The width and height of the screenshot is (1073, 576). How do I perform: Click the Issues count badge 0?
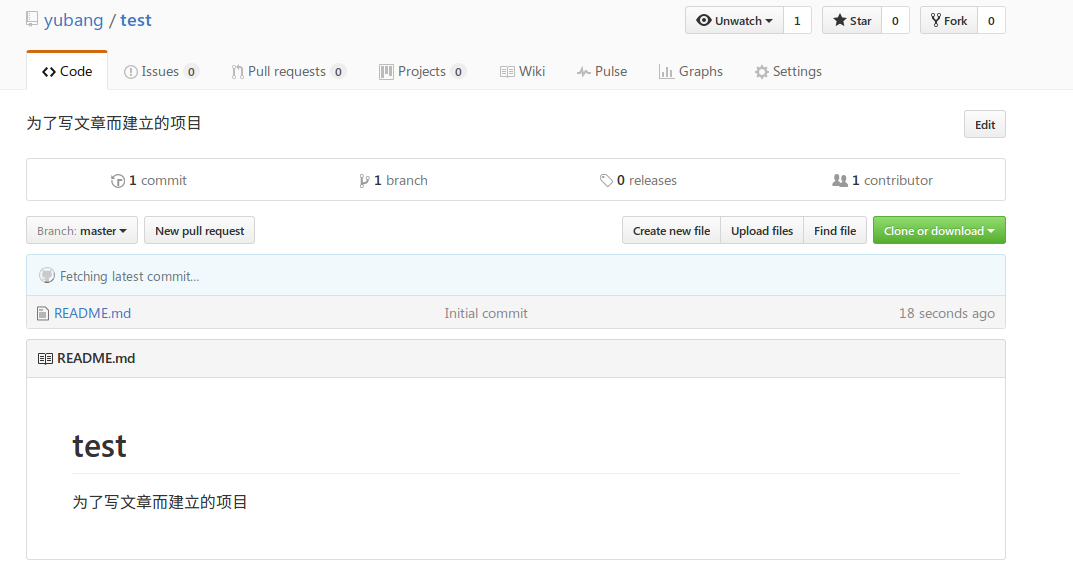(191, 72)
